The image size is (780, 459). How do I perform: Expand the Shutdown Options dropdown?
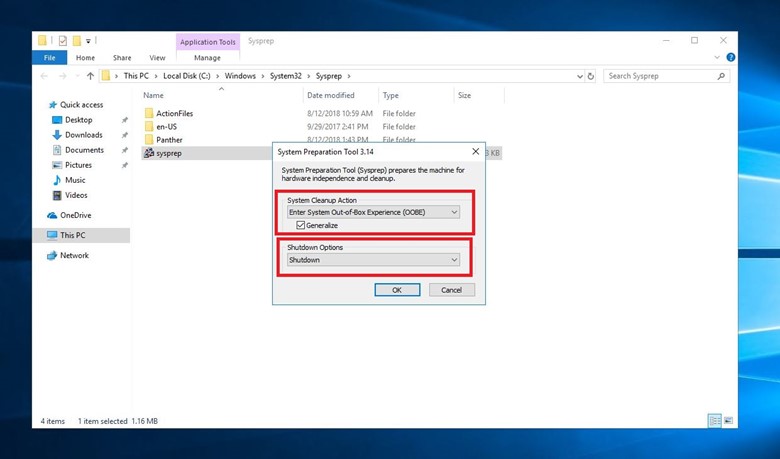coord(372,260)
